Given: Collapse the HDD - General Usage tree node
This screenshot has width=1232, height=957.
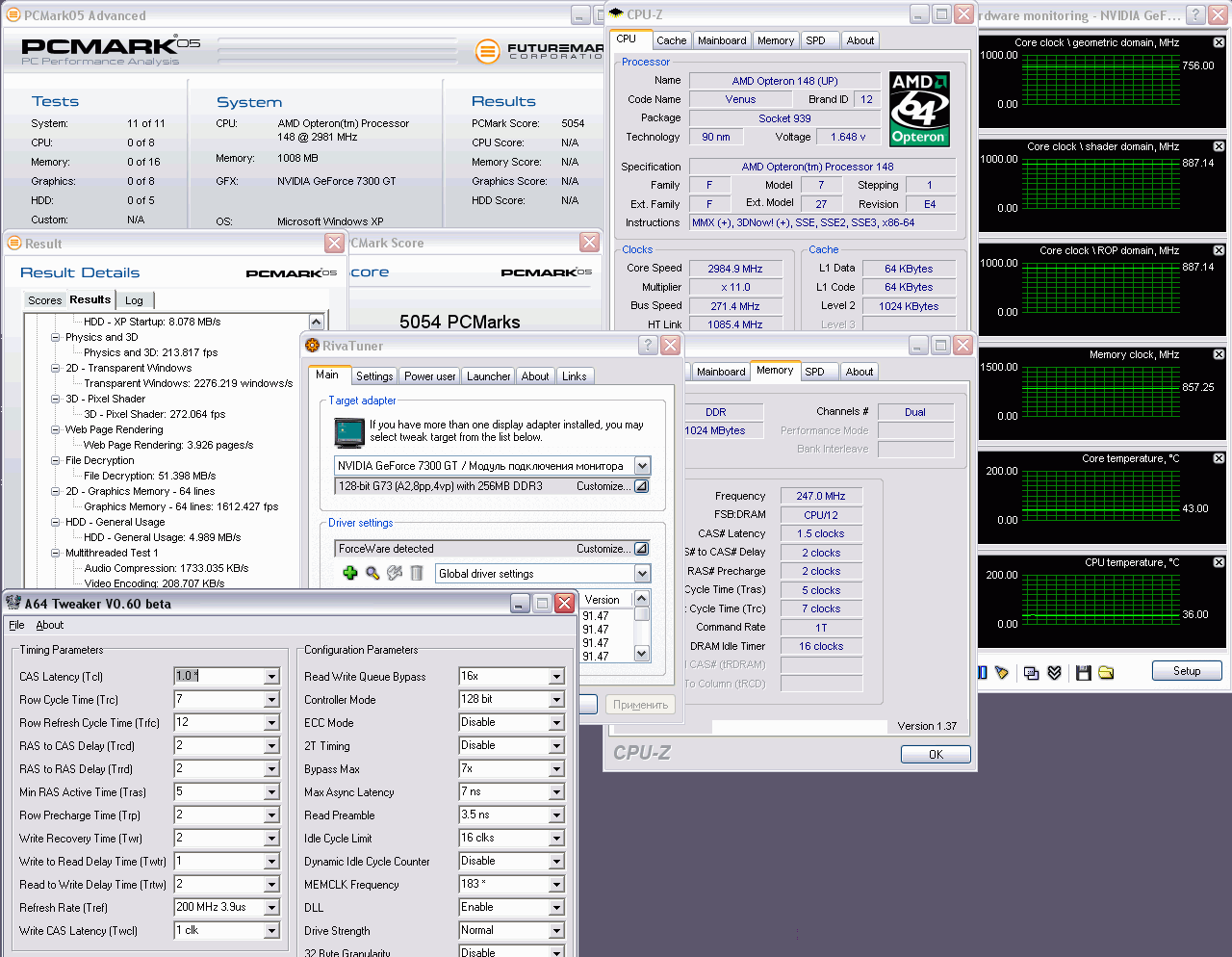Looking at the screenshot, I should pos(56,522).
